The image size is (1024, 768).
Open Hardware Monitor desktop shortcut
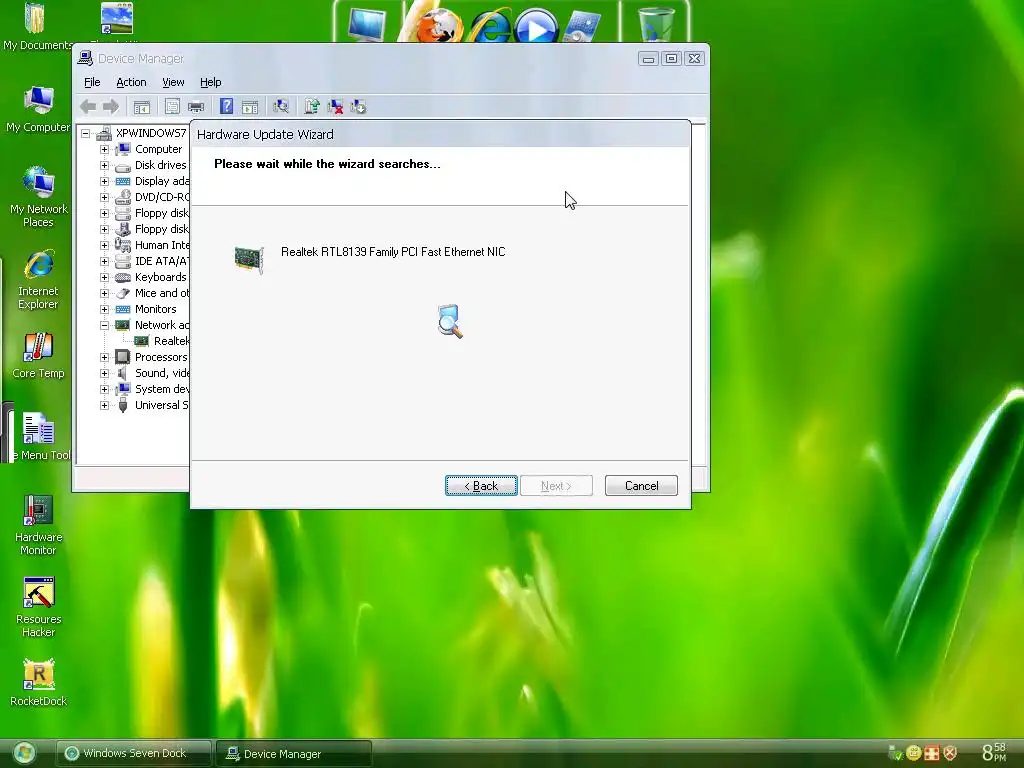pyautogui.click(x=38, y=524)
